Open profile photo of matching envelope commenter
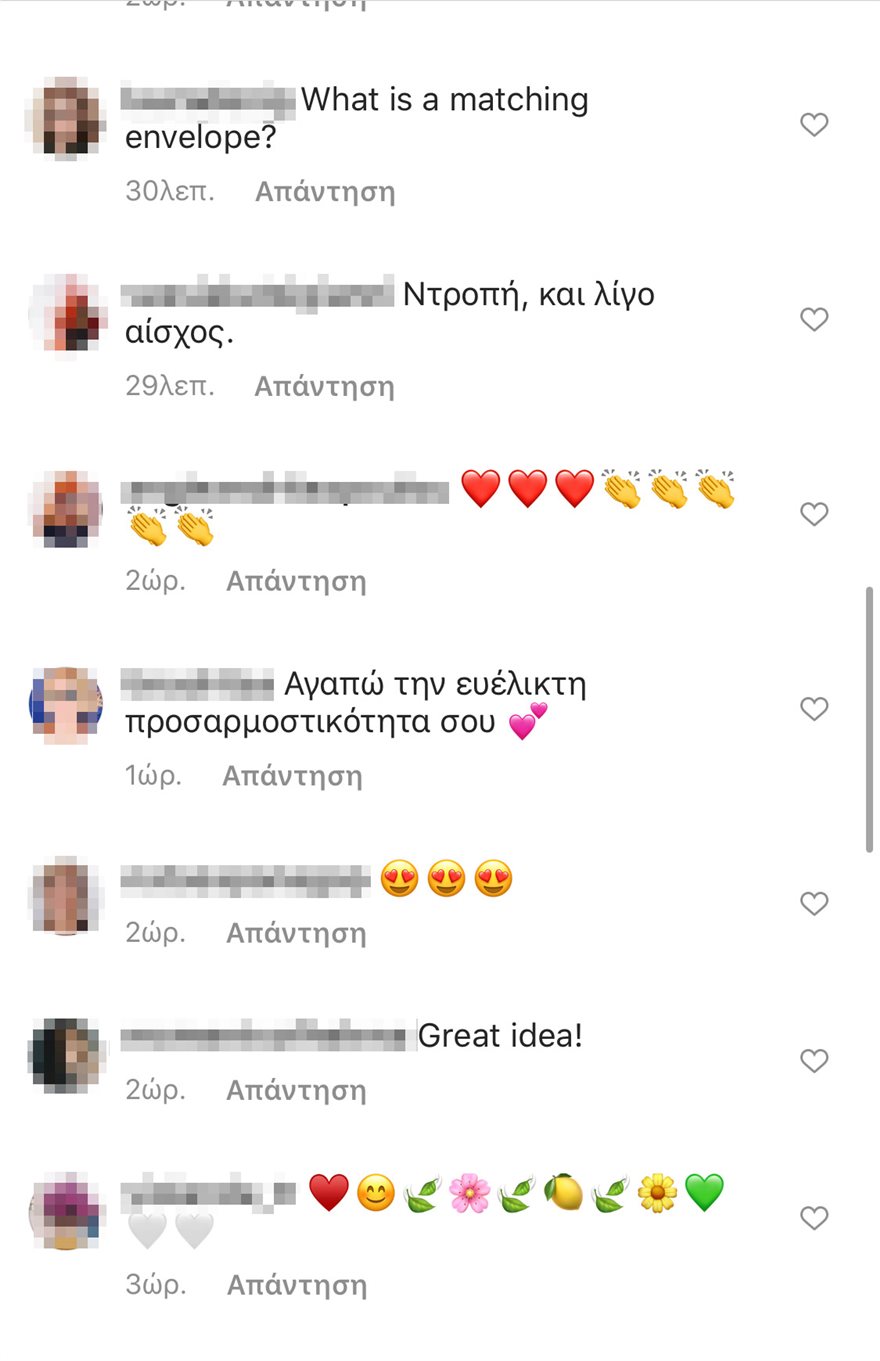The width and height of the screenshot is (880, 1361). click(66, 118)
